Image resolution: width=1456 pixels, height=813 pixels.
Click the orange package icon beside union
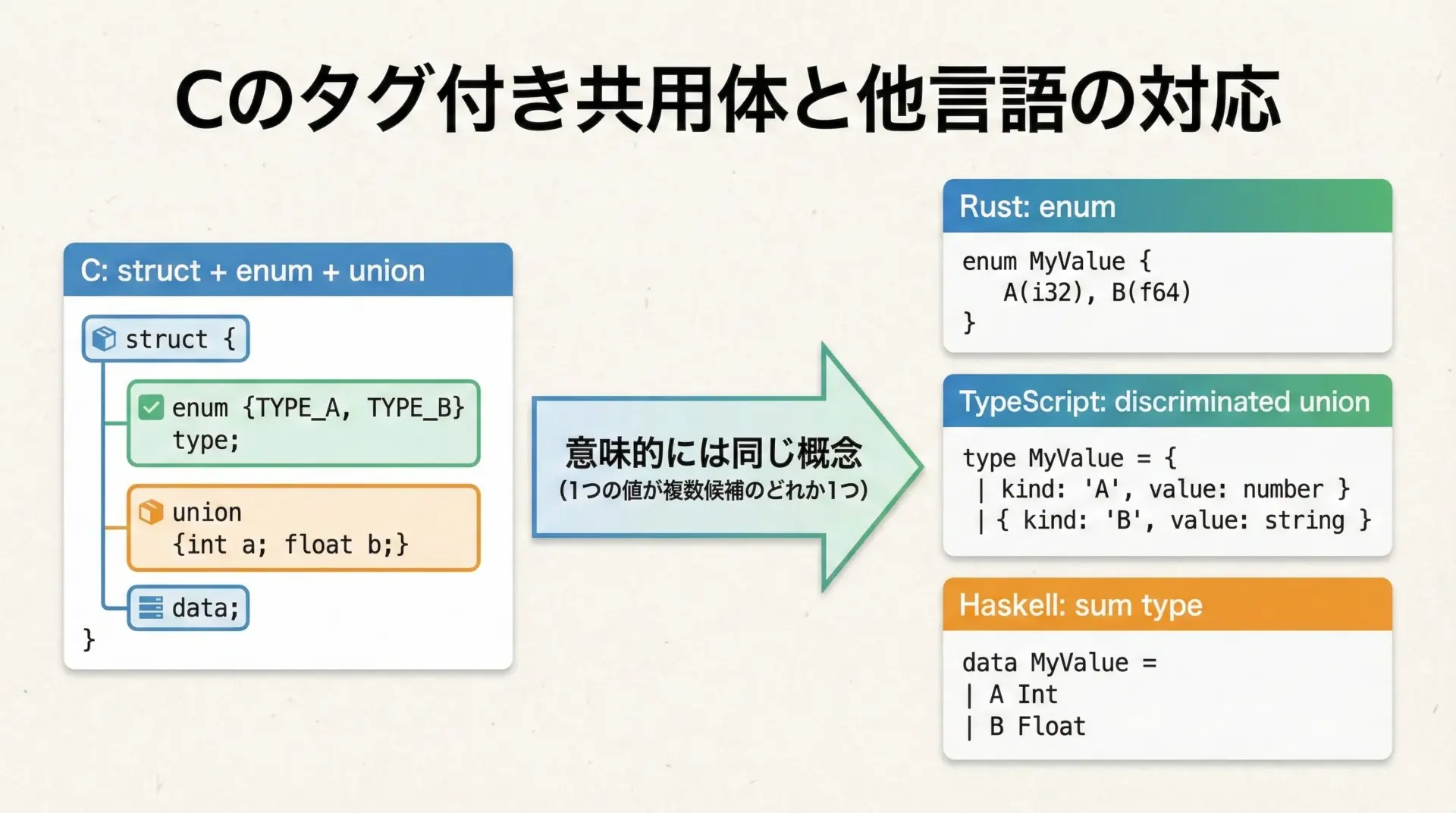[151, 513]
